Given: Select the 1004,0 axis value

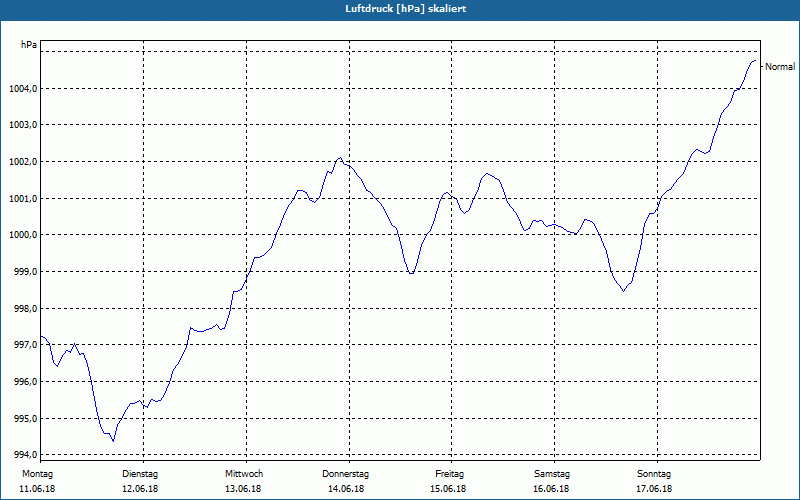Looking at the screenshot, I should click(22, 89).
